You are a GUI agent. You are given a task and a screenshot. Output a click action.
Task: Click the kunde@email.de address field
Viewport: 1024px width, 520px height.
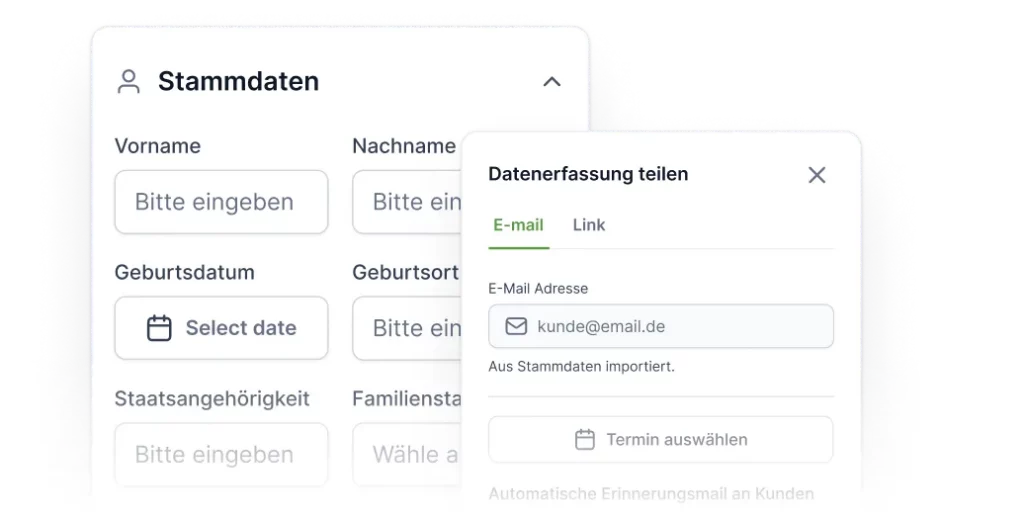[661, 326]
